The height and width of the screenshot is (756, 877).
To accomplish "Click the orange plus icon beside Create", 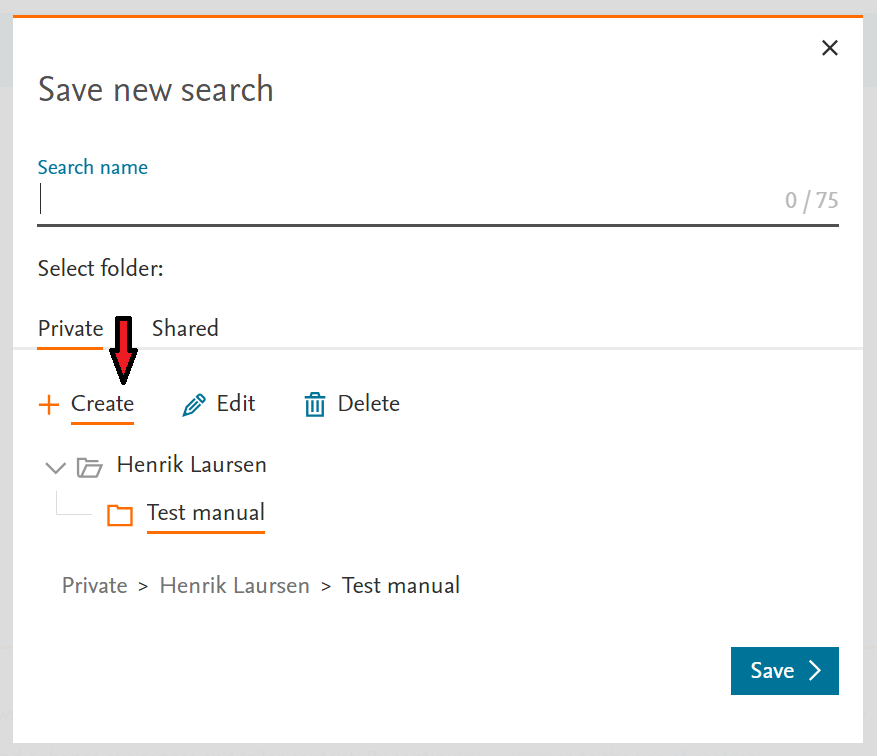I will pos(49,404).
